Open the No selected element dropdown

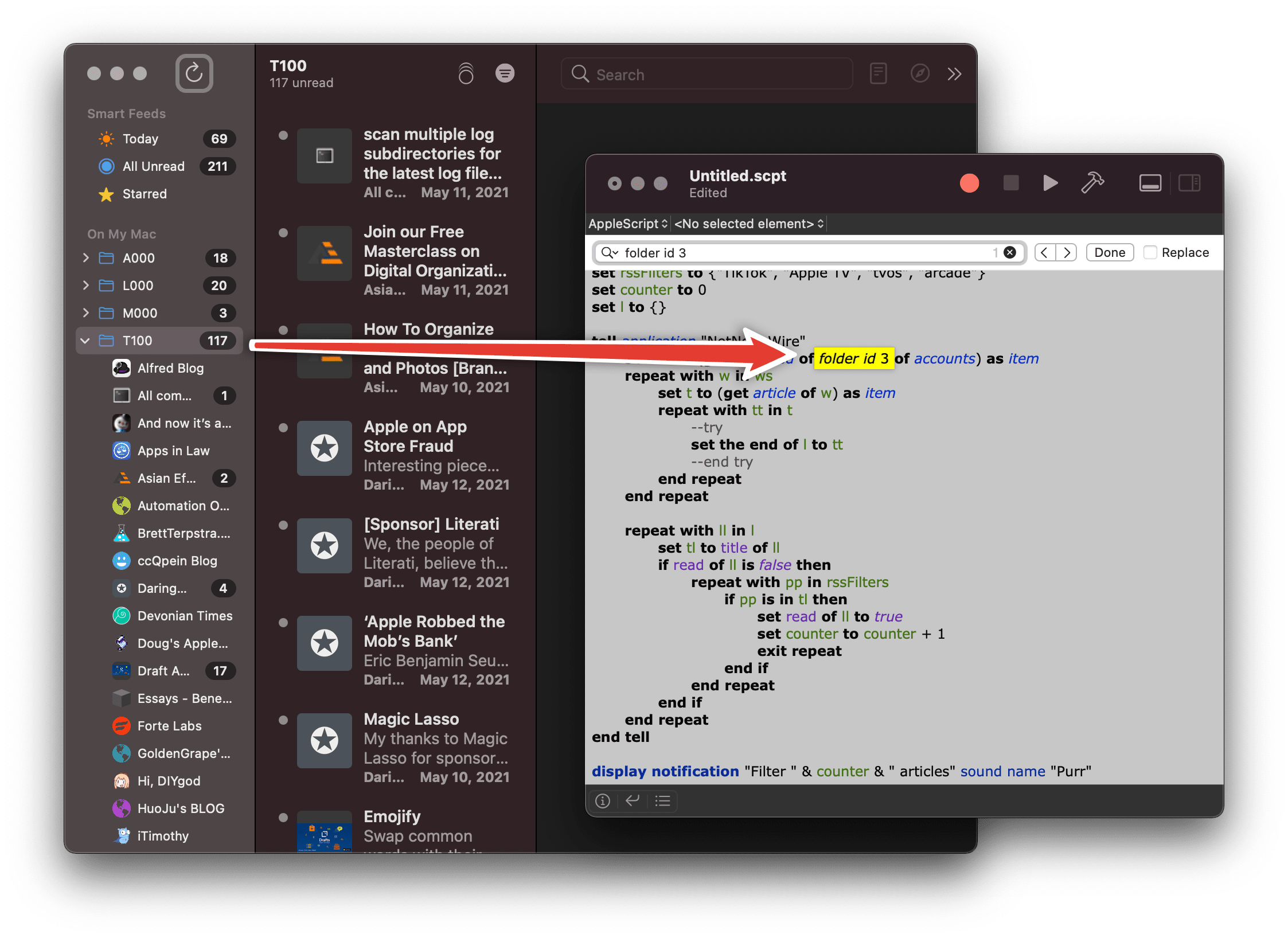tap(749, 224)
